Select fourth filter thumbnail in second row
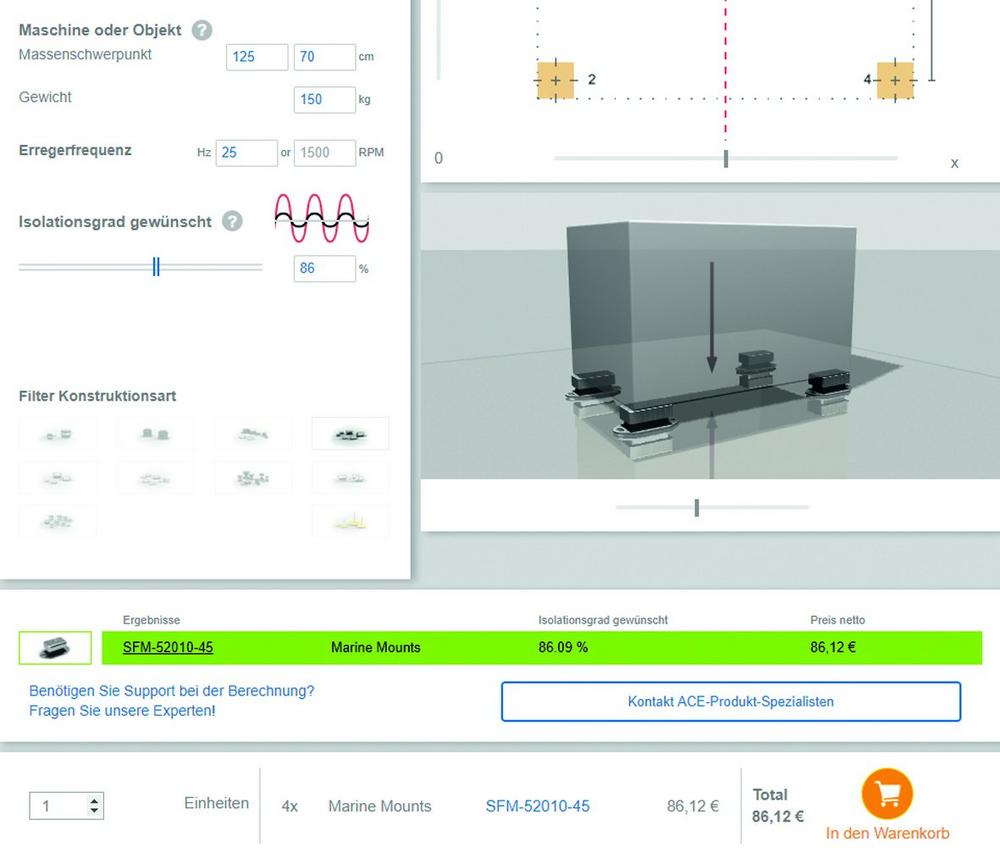This screenshot has width=1000, height=848. pos(350,478)
